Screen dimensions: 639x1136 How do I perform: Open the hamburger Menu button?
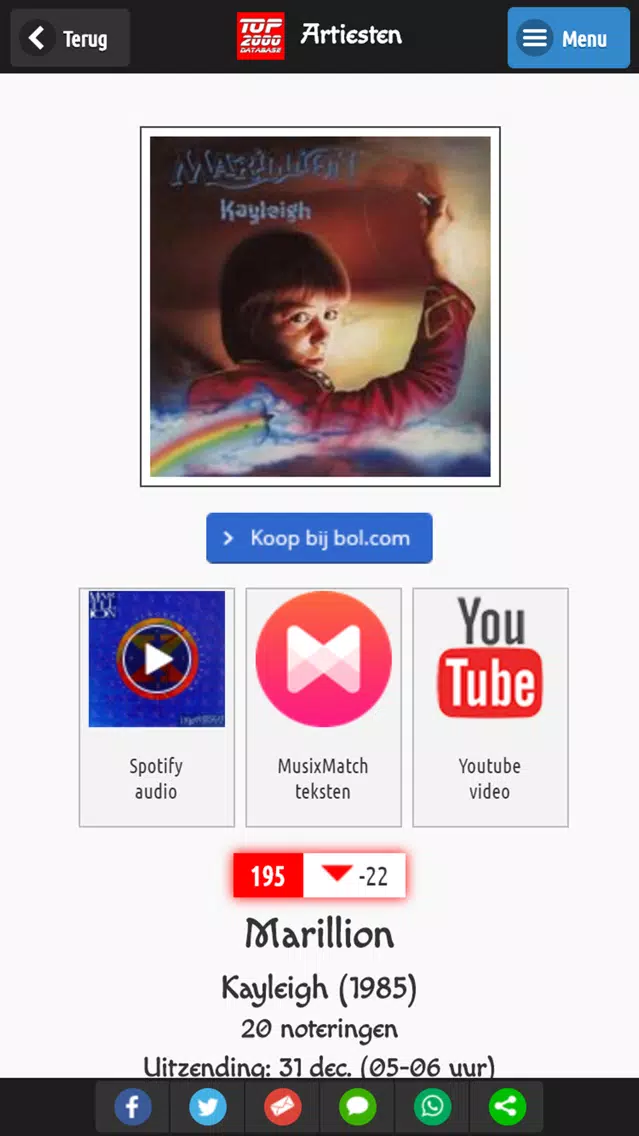click(x=569, y=38)
